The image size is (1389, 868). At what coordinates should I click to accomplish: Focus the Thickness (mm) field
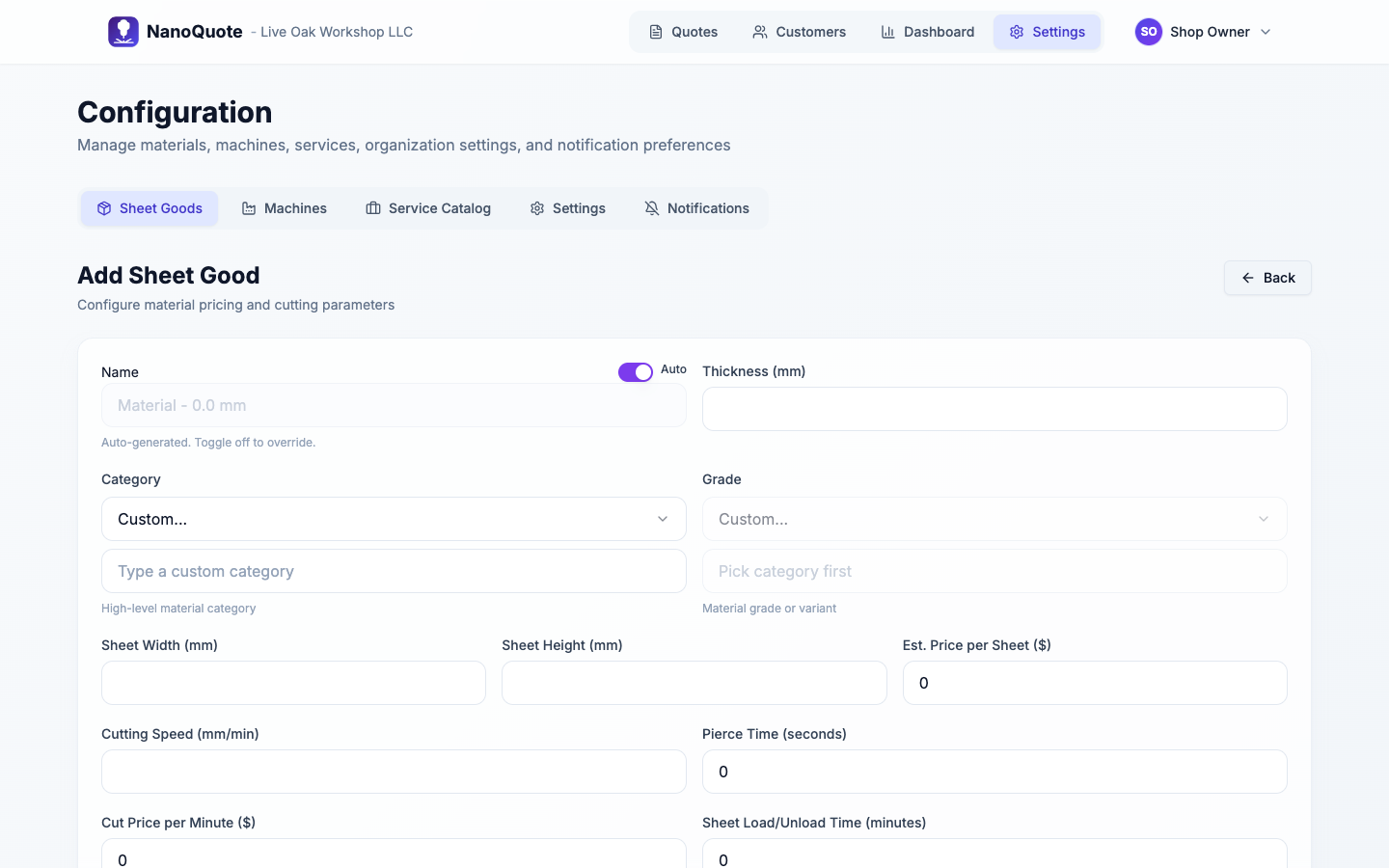pos(994,409)
